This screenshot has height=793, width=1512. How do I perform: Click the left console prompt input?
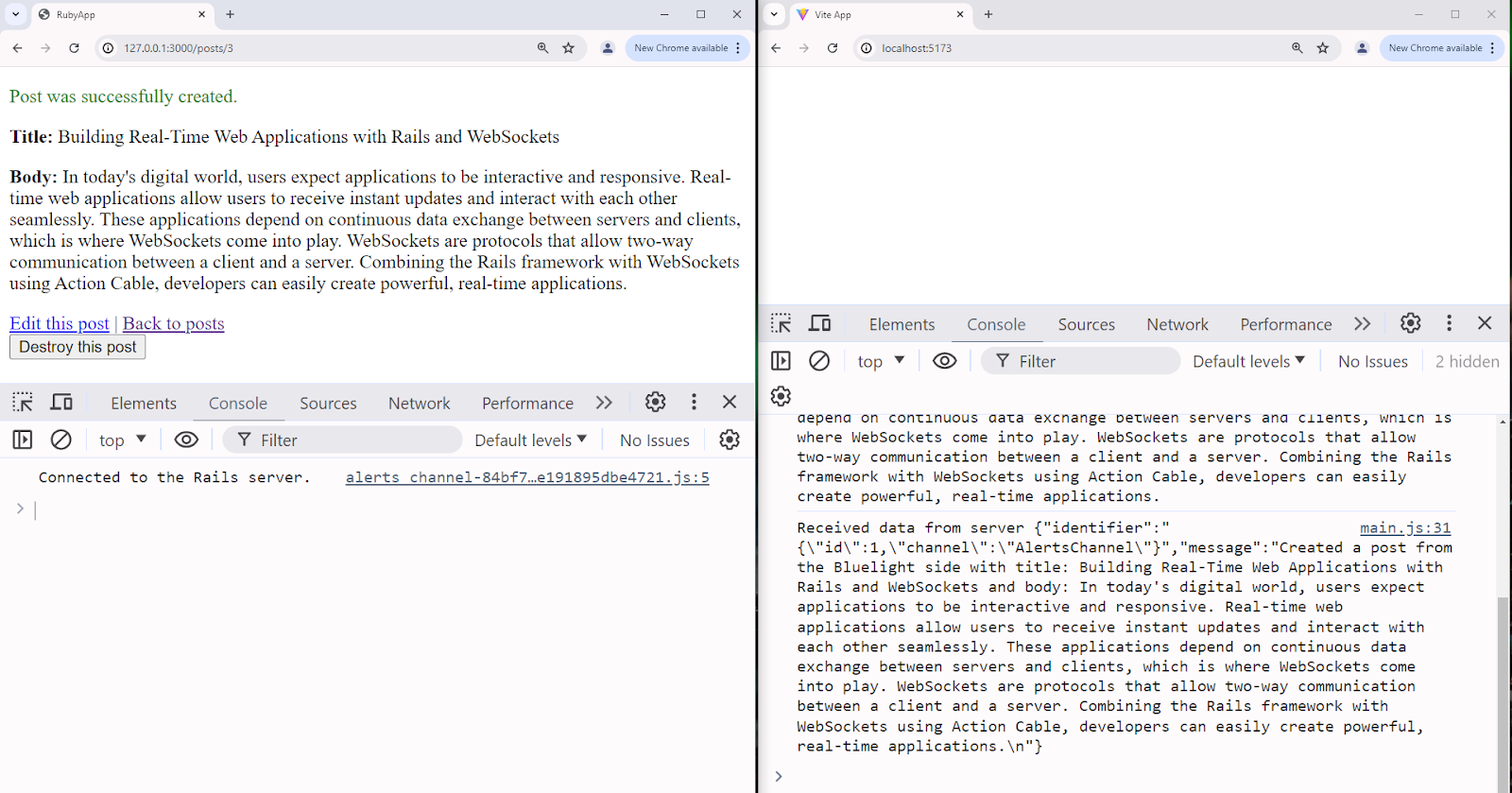[378, 509]
